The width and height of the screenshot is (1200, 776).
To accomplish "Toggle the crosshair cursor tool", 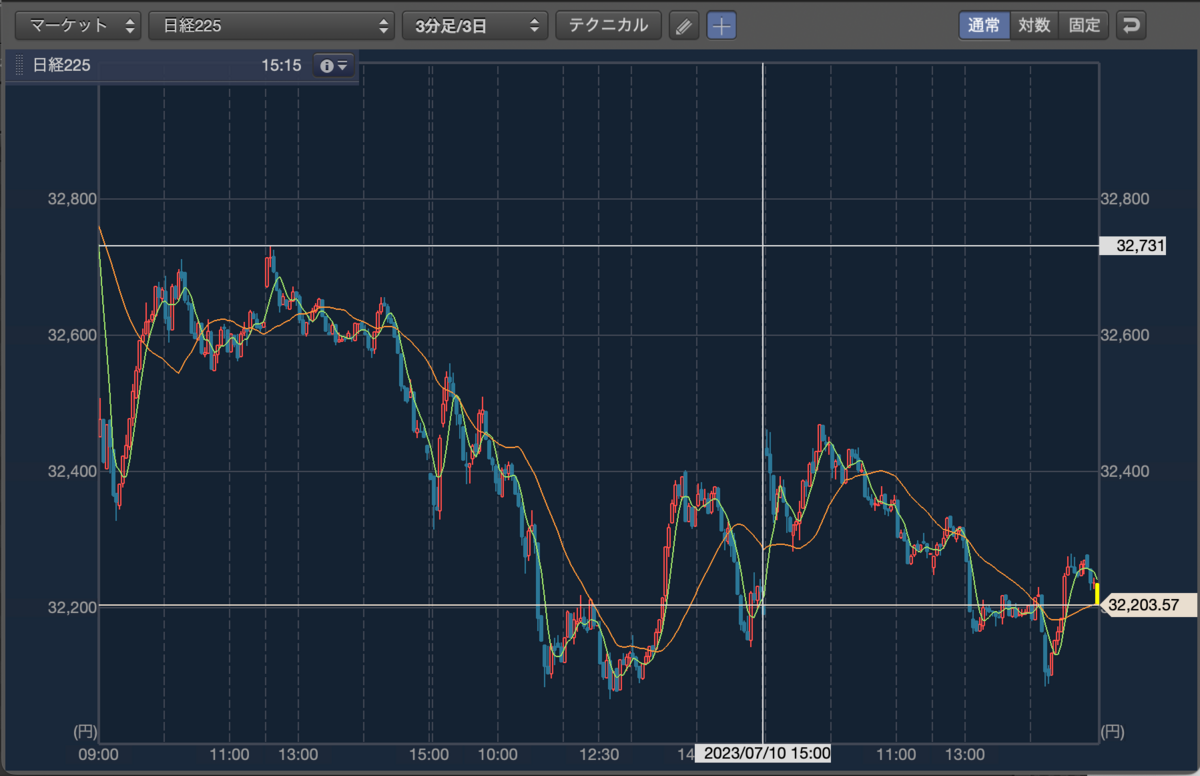I will [x=721, y=26].
